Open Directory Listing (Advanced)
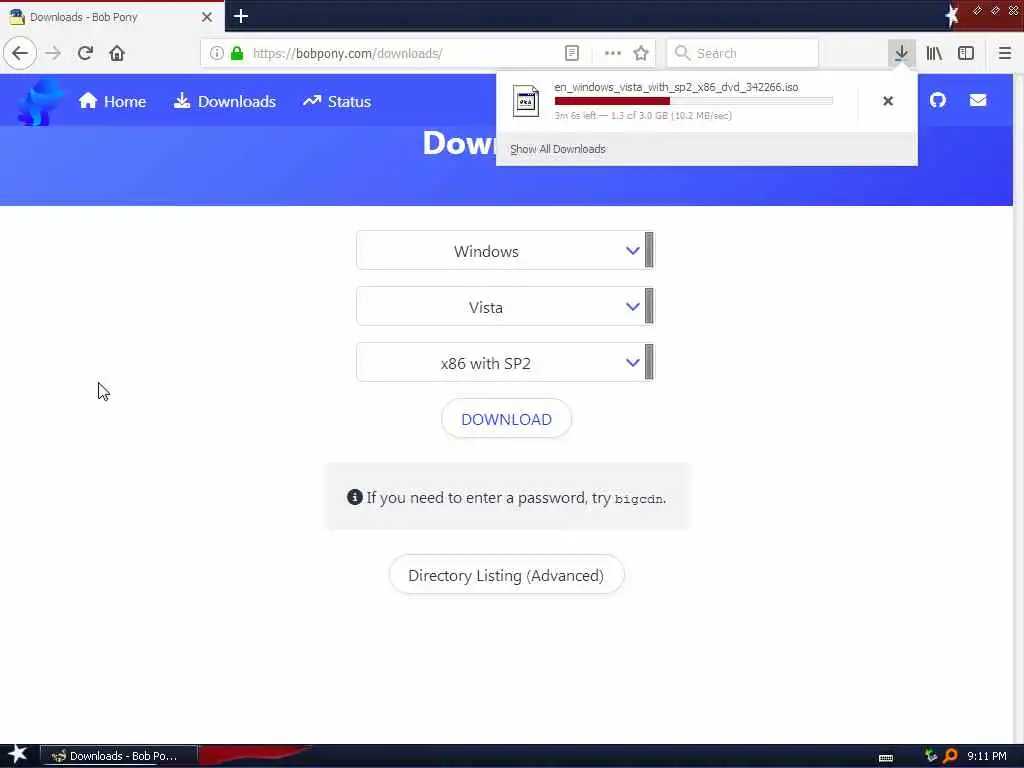Image resolution: width=1024 pixels, height=768 pixels. coord(506,575)
